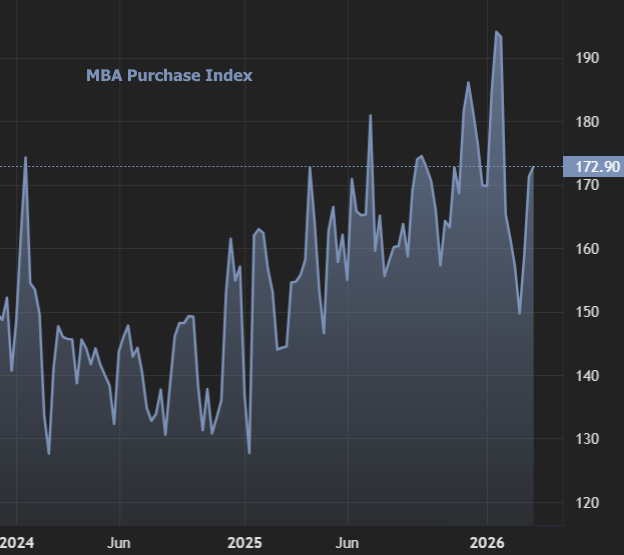Click the lowest trough at start of 2025
Screen dimensions: 624x555
point(249,452)
